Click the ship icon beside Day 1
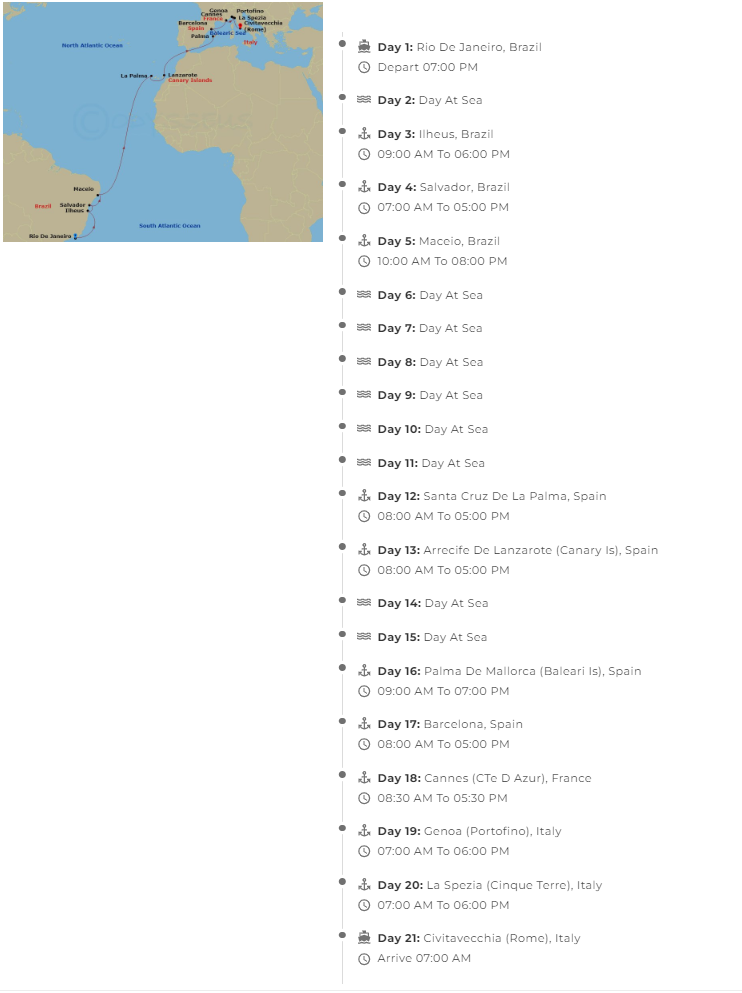 pos(364,47)
